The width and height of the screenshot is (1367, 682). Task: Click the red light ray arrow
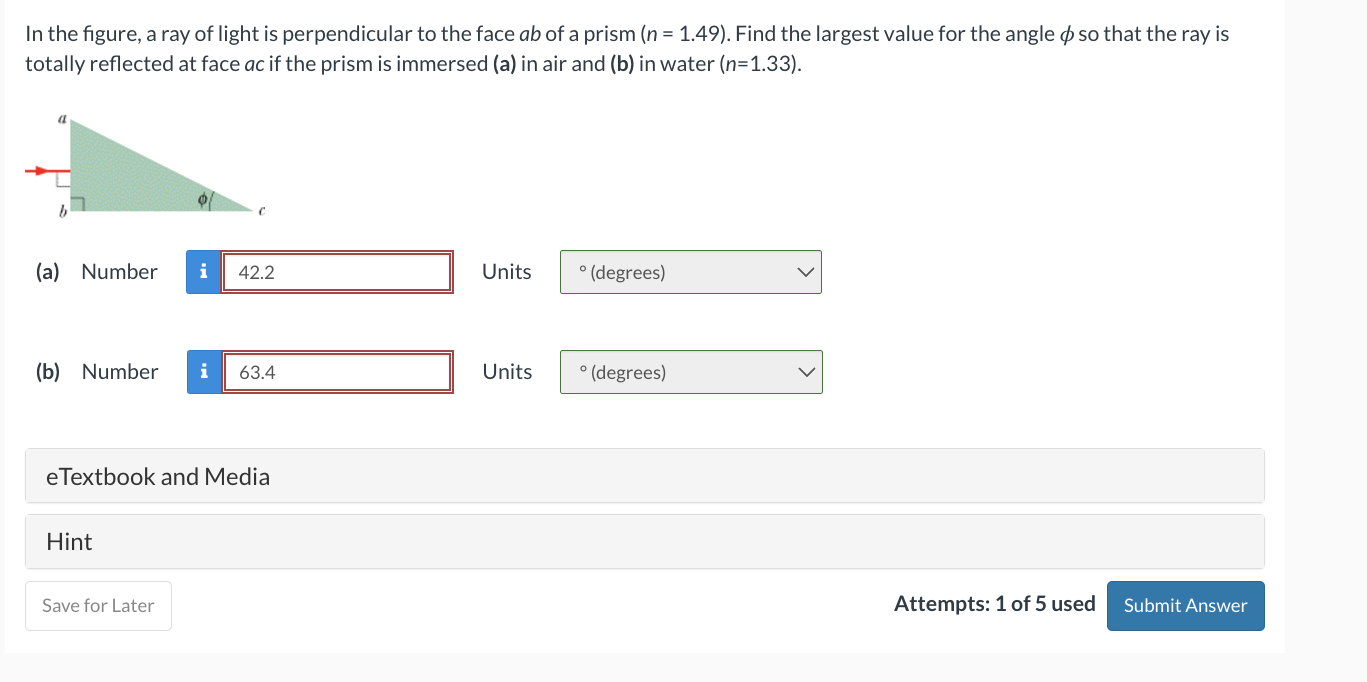[42, 171]
